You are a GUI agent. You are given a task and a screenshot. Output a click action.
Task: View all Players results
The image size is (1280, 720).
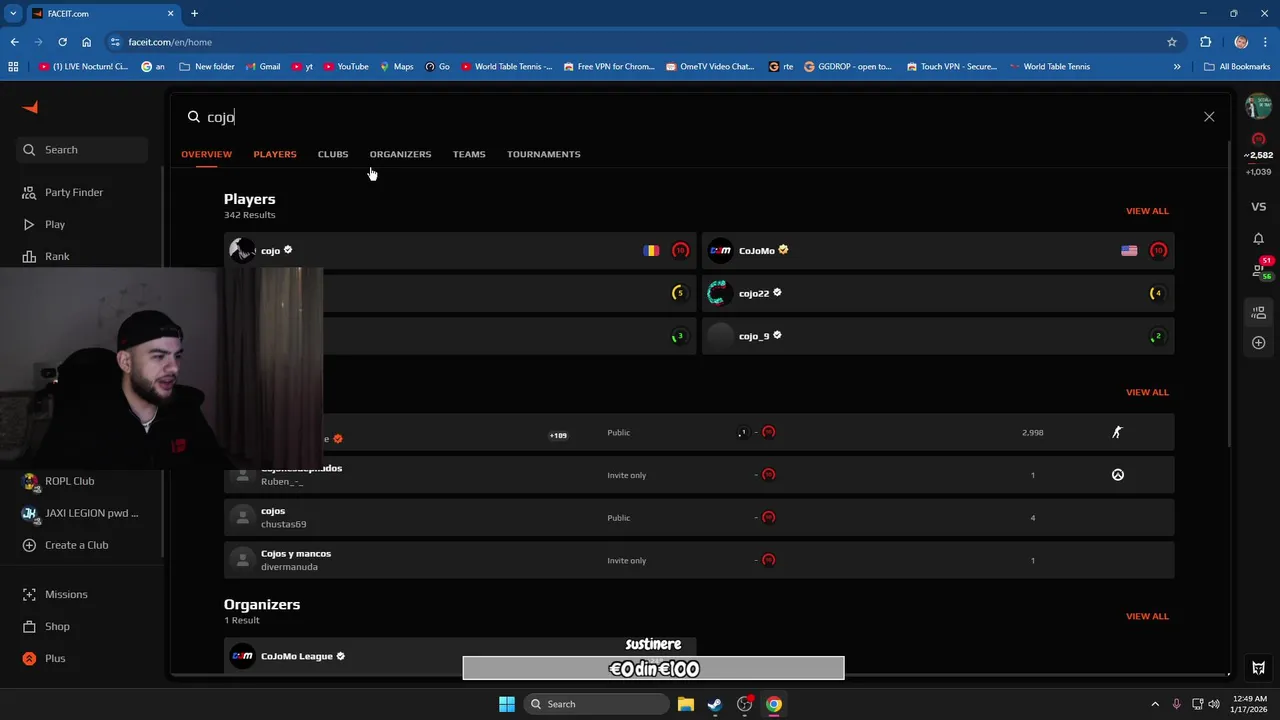point(1147,211)
